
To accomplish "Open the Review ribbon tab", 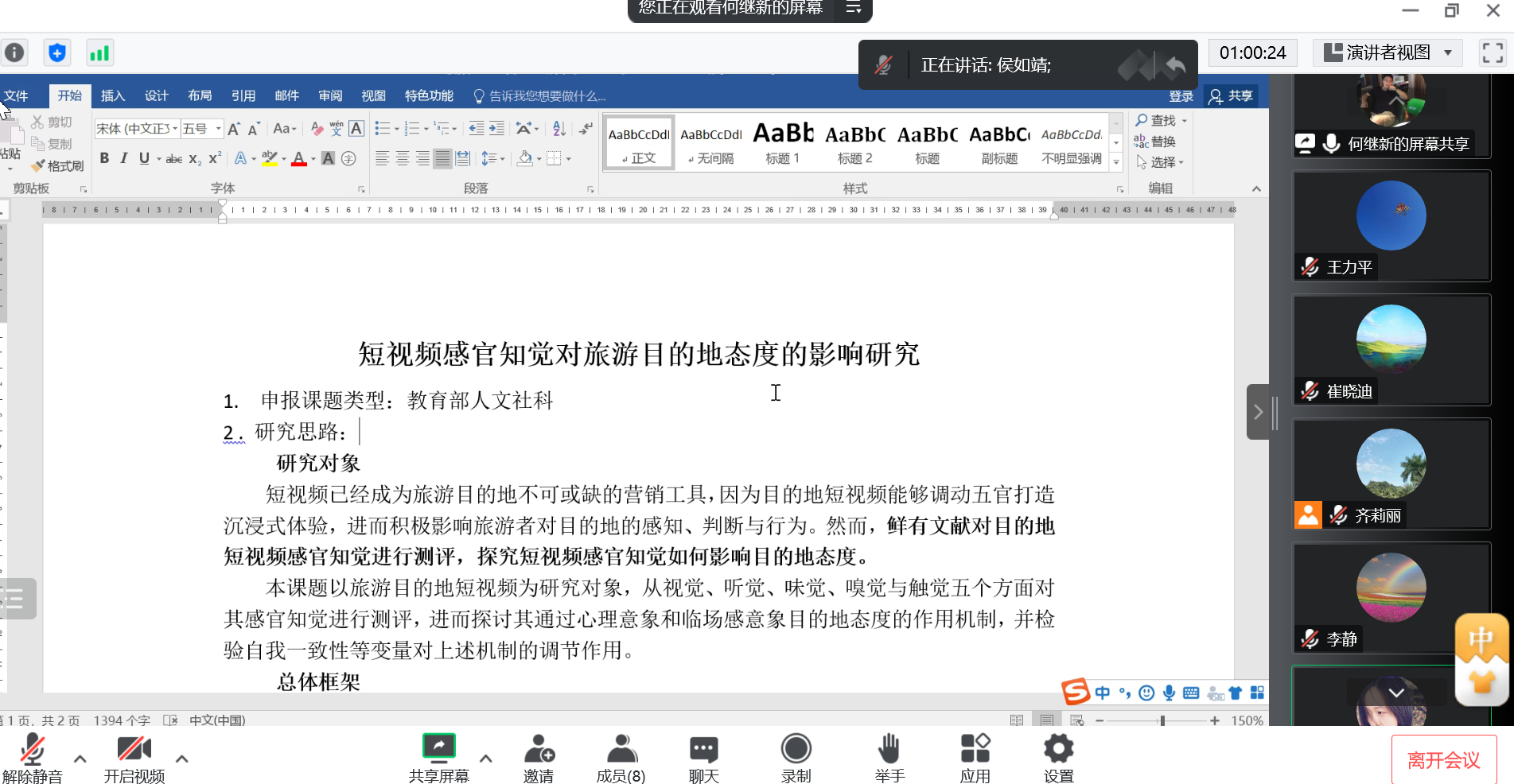I will [330, 96].
